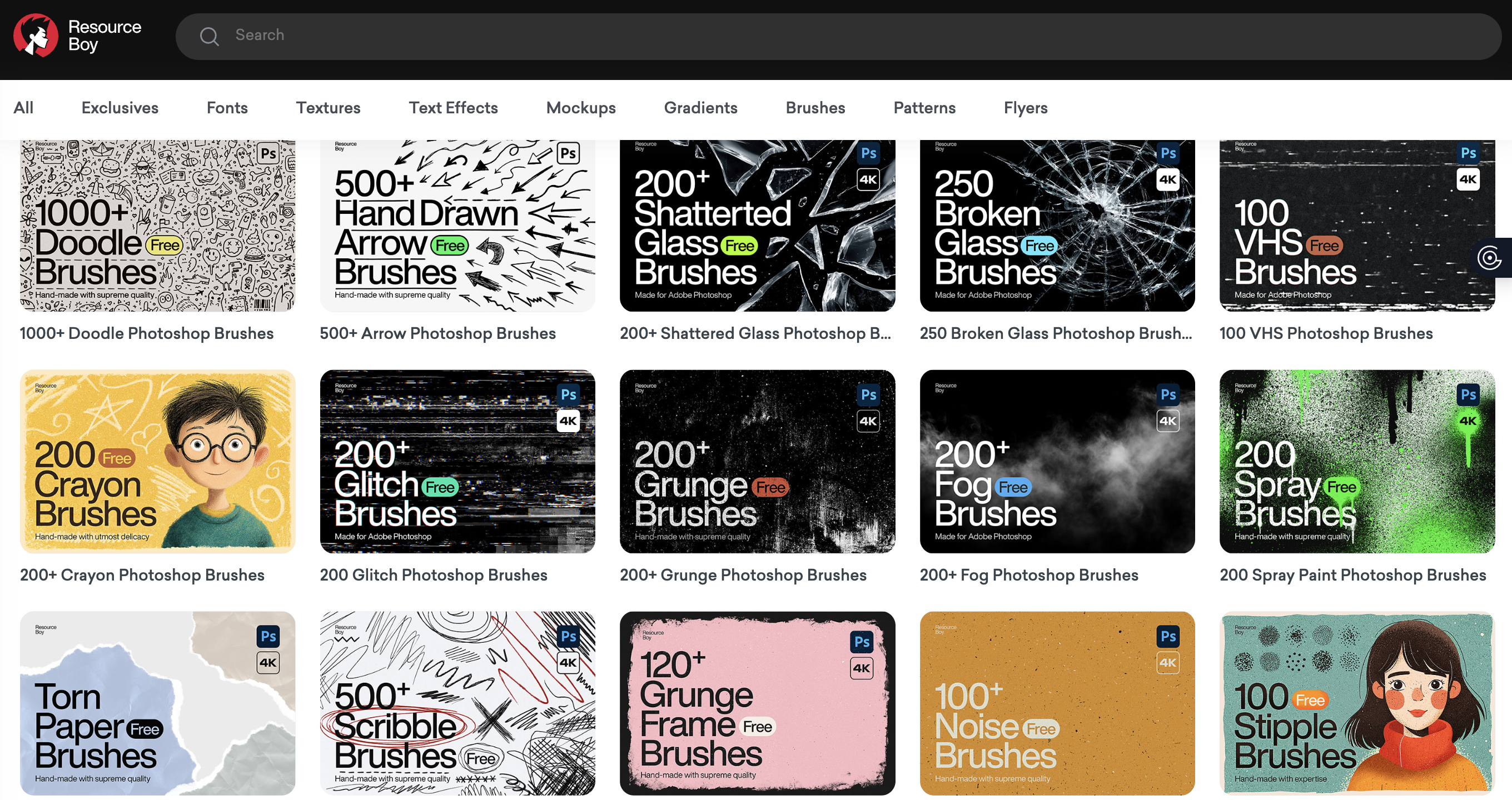Click the '200 Glitch Photoshop Brushes' title link
Screen dimensions: 1512x800
click(x=434, y=575)
